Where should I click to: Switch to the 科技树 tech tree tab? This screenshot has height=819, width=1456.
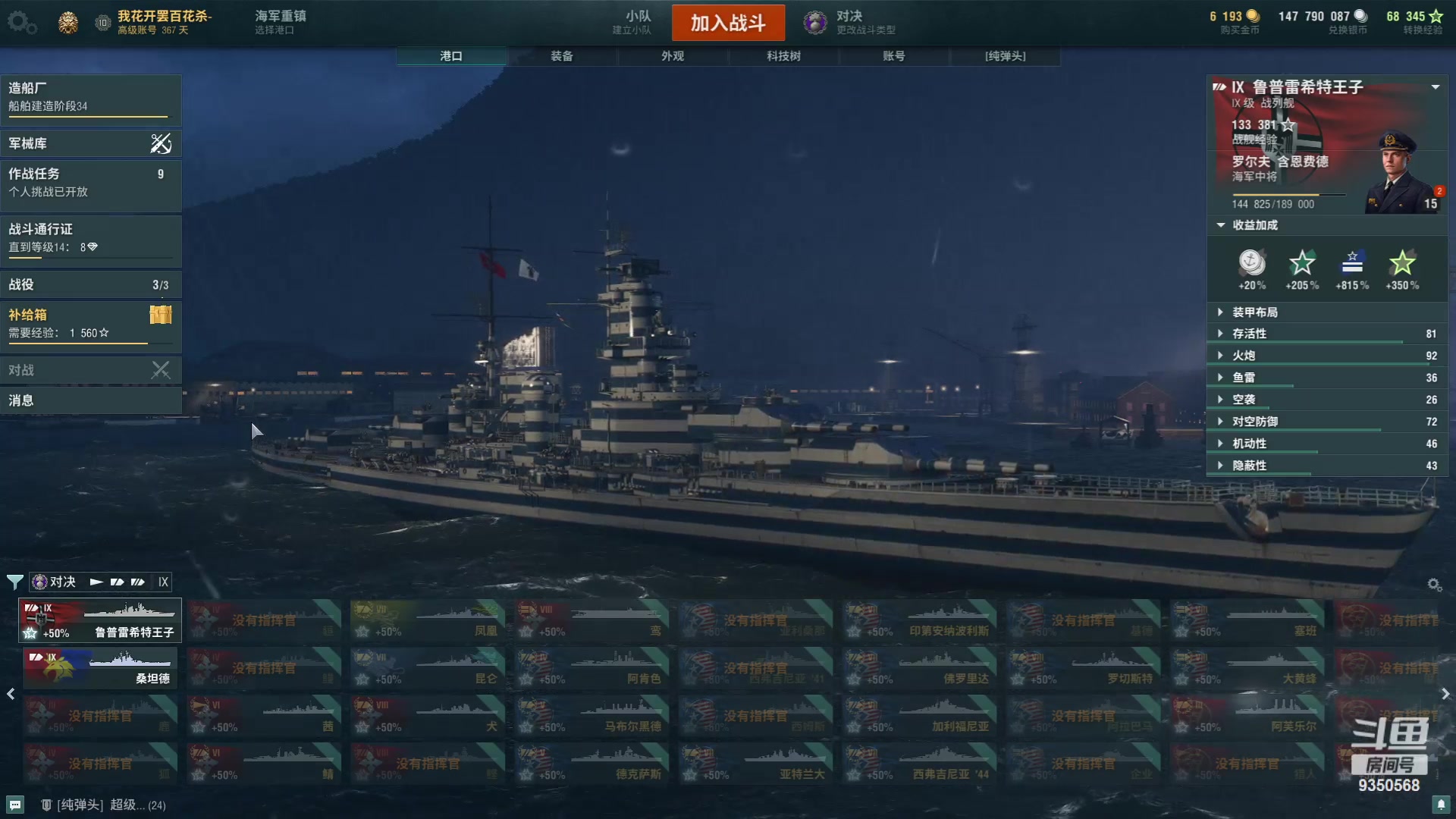click(783, 56)
